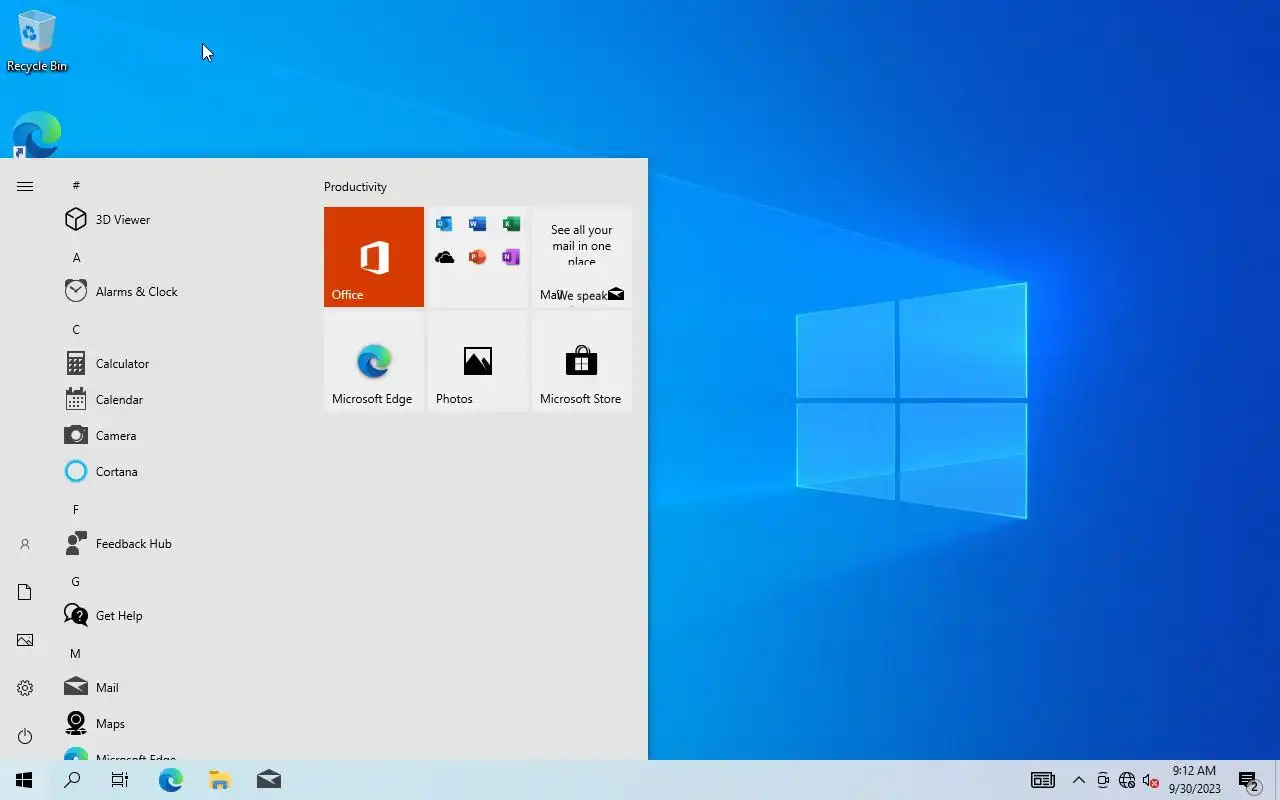Select the Recycle Bin on desktop
The image size is (1280, 800).
37,41
